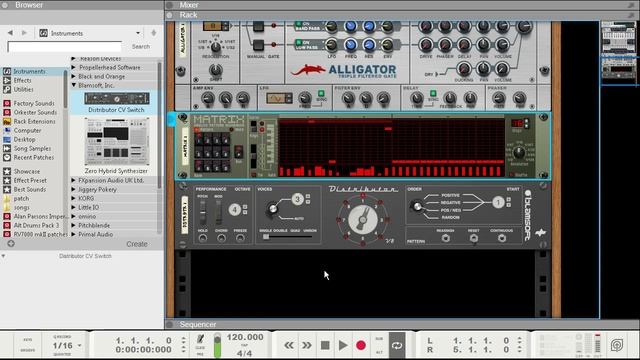Expand KORG group
Screen dimensions: 640x360
[74, 198]
